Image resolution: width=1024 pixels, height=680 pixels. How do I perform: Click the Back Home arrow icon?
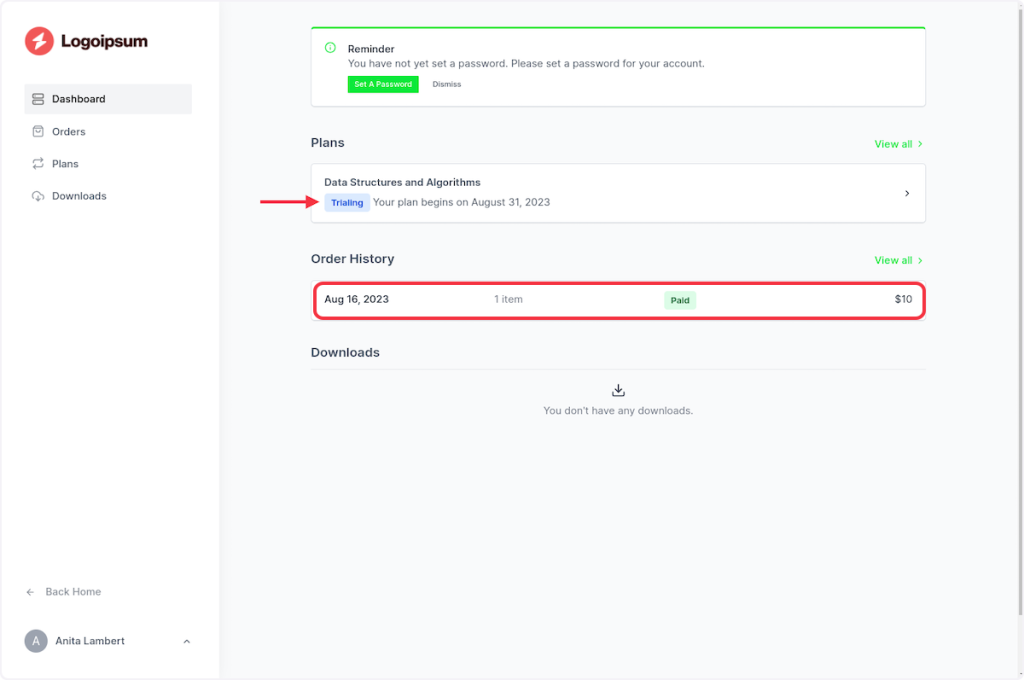(x=31, y=592)
